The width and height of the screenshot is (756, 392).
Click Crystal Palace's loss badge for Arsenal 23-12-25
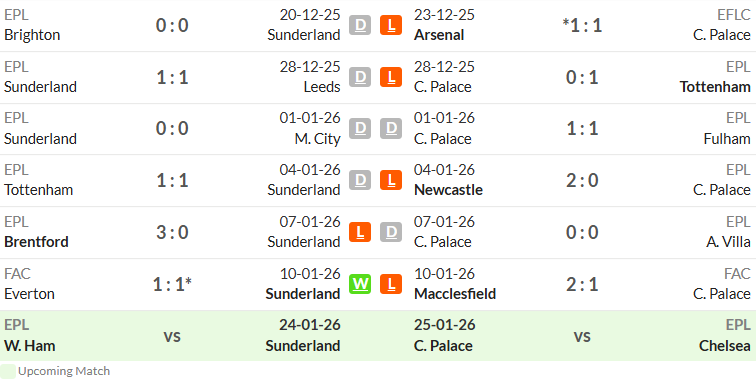point(391,26)
